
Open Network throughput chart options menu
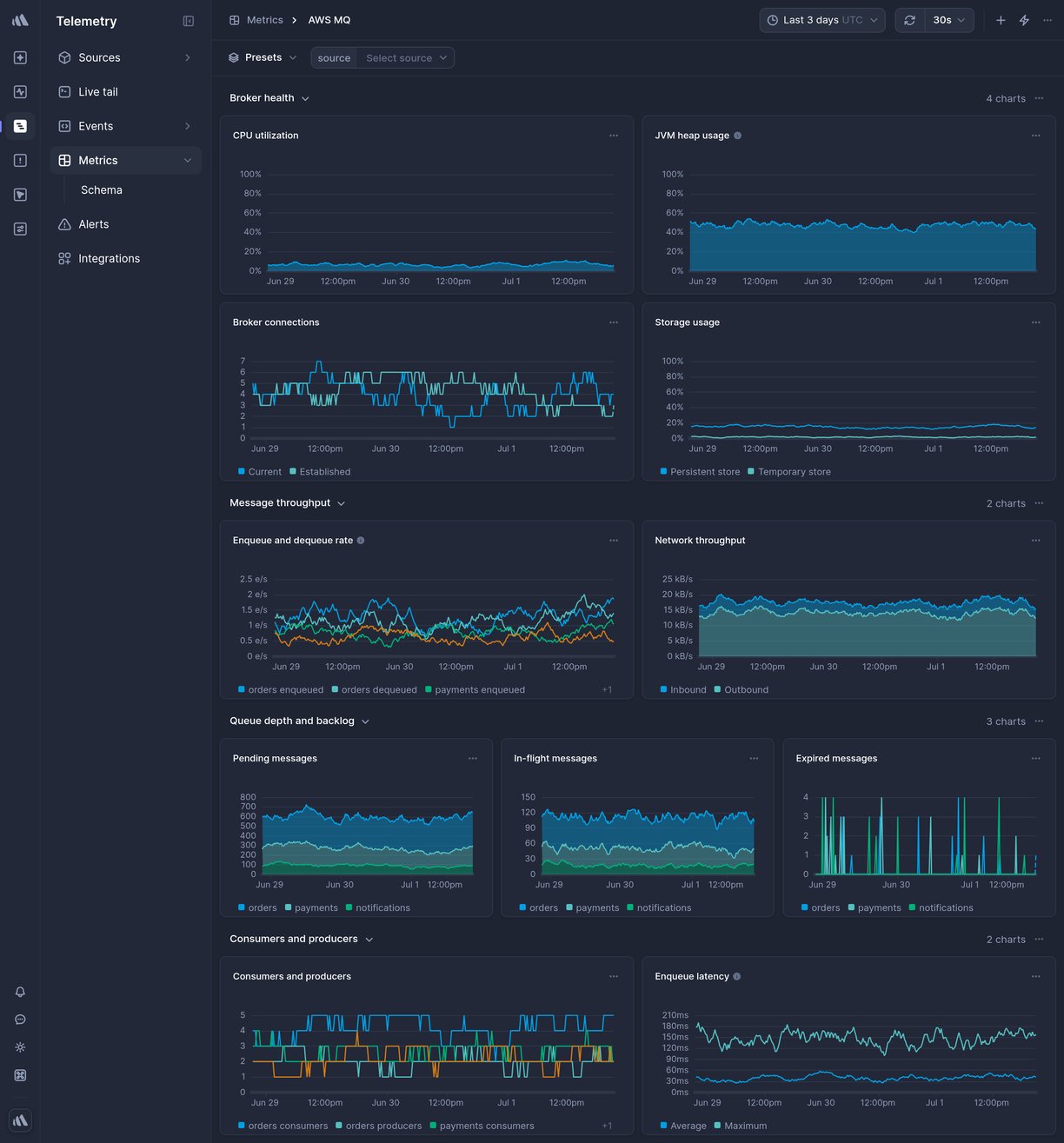[x=1035, y=541]
